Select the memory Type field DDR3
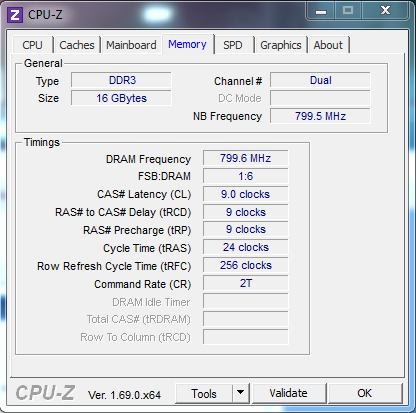This screenshot has width=416, height=413. coord(122,80)
